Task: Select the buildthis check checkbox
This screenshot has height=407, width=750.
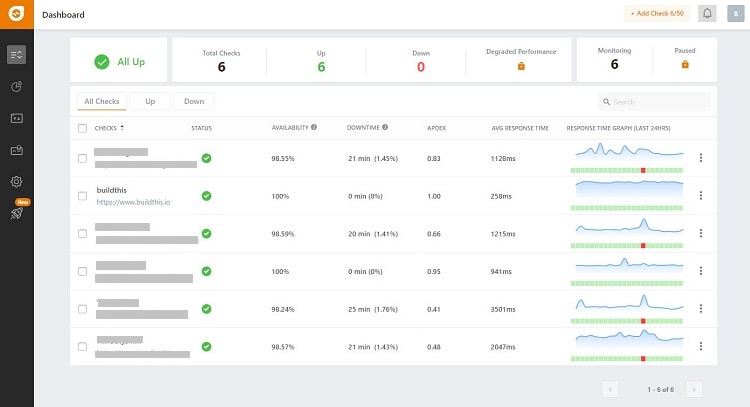Action: pos(82,196)
